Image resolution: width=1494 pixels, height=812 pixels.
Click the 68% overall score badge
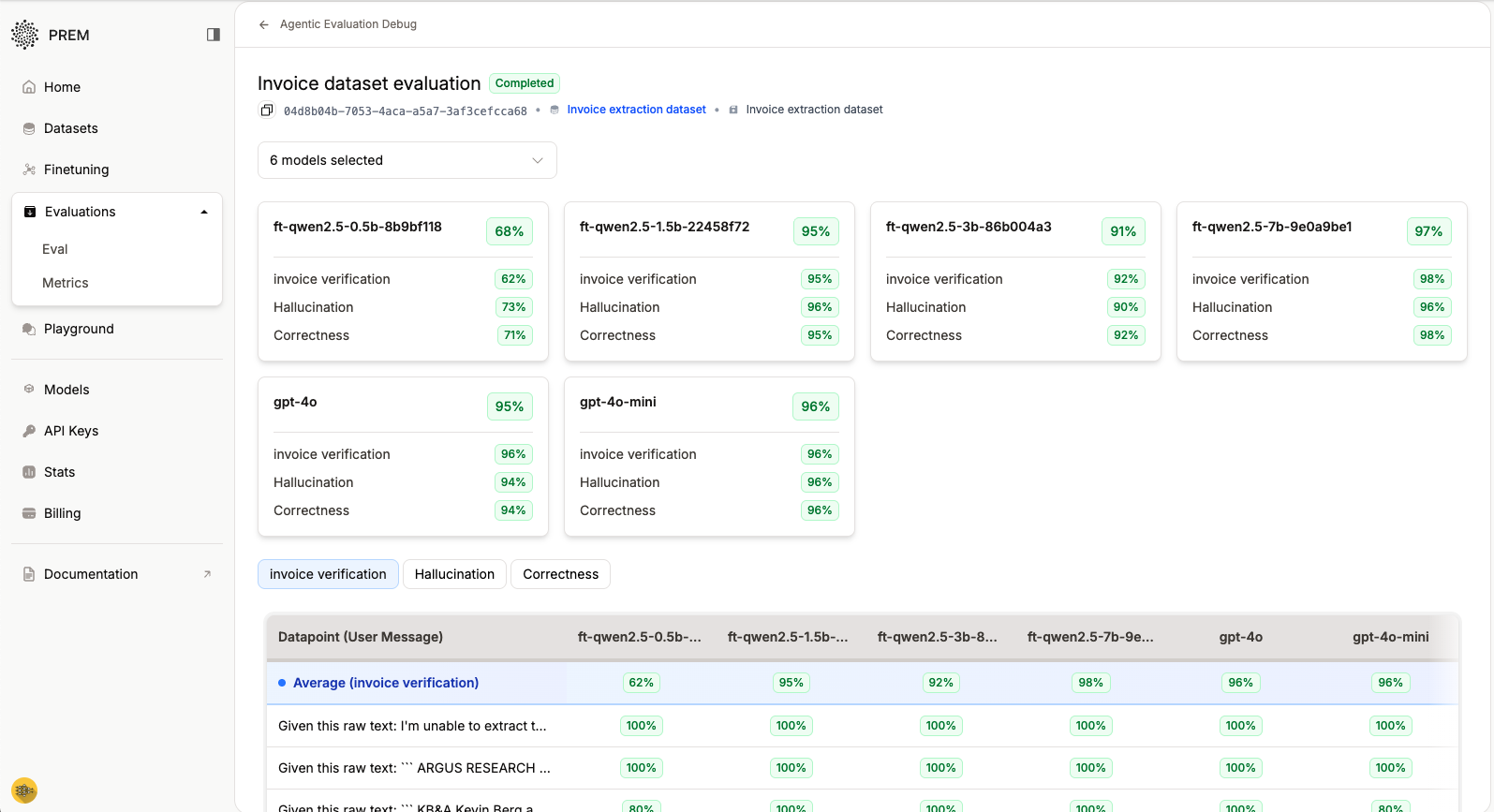coord(510,231)
